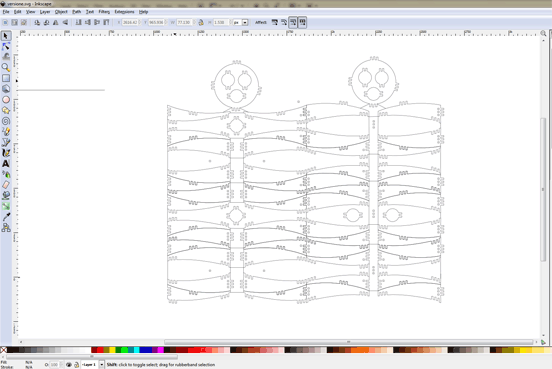This screenshot has height=369, width=552.
Task: Toggle move patterns Affect button
Action: (302, 23)
